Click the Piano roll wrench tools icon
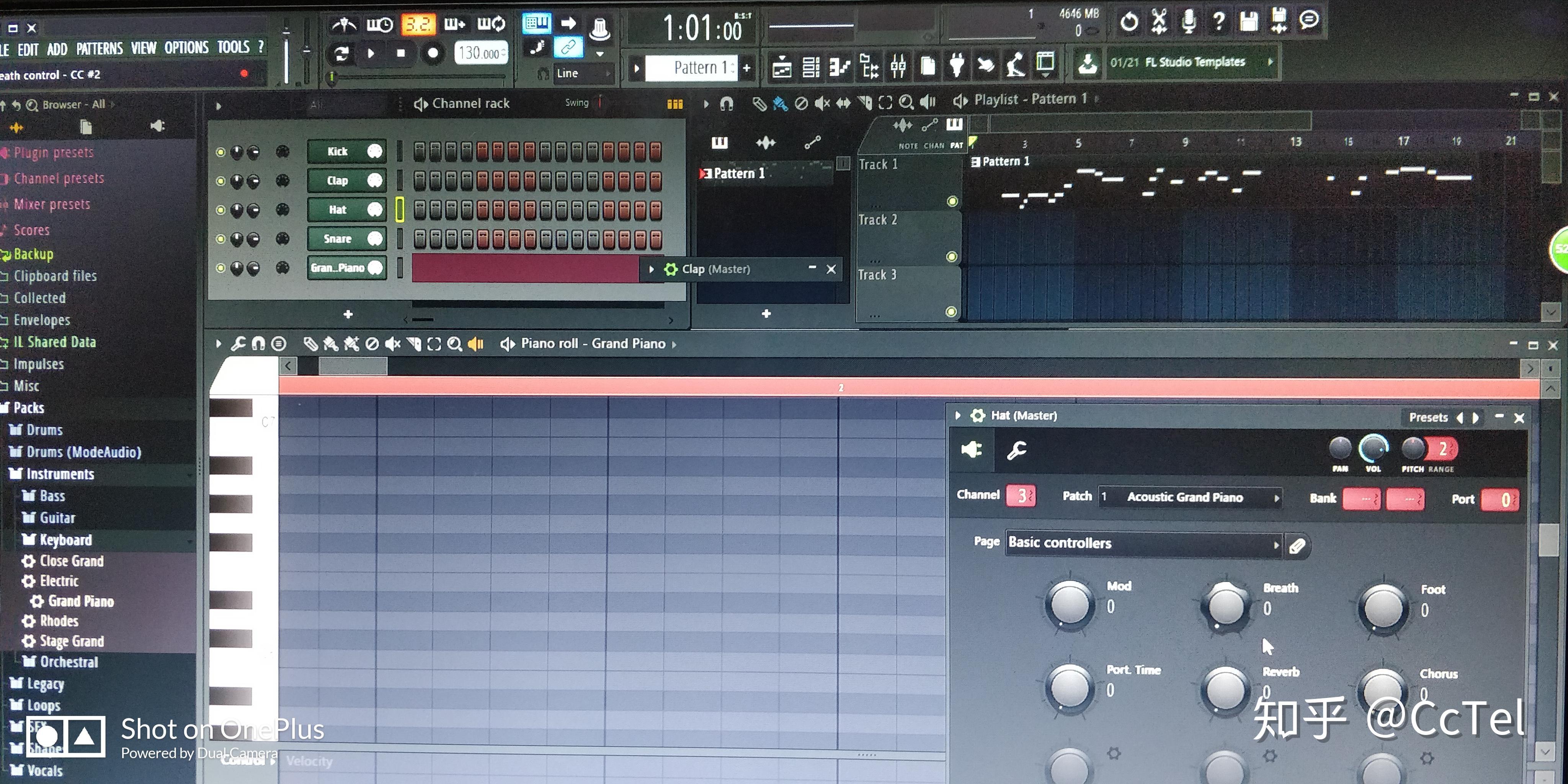The image size is (1568, 784). coord(237,344)
